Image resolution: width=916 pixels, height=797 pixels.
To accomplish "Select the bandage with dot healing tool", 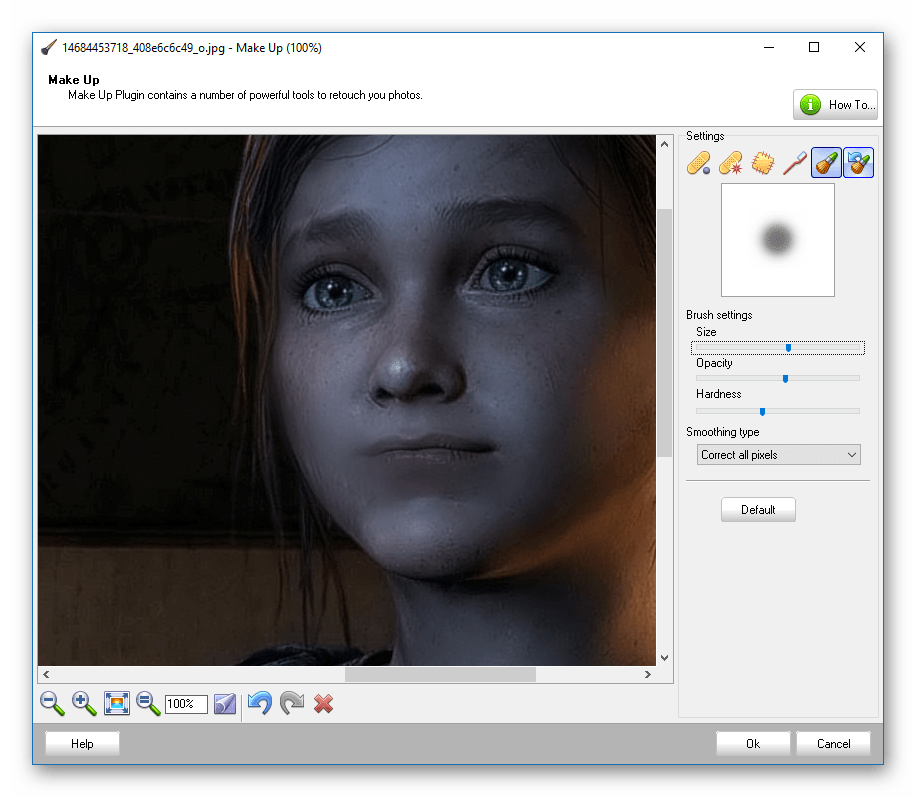I will [698, 163].
